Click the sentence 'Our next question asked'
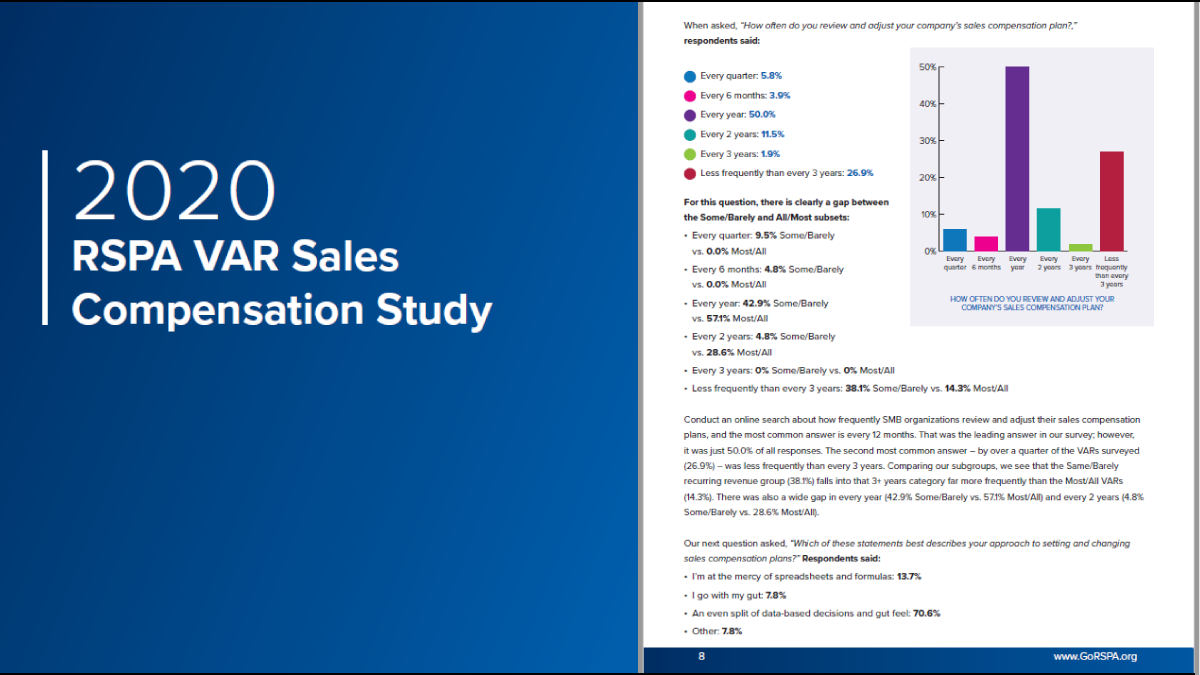The height and width of the screenshot is (675, 1200). click(907, 550)
